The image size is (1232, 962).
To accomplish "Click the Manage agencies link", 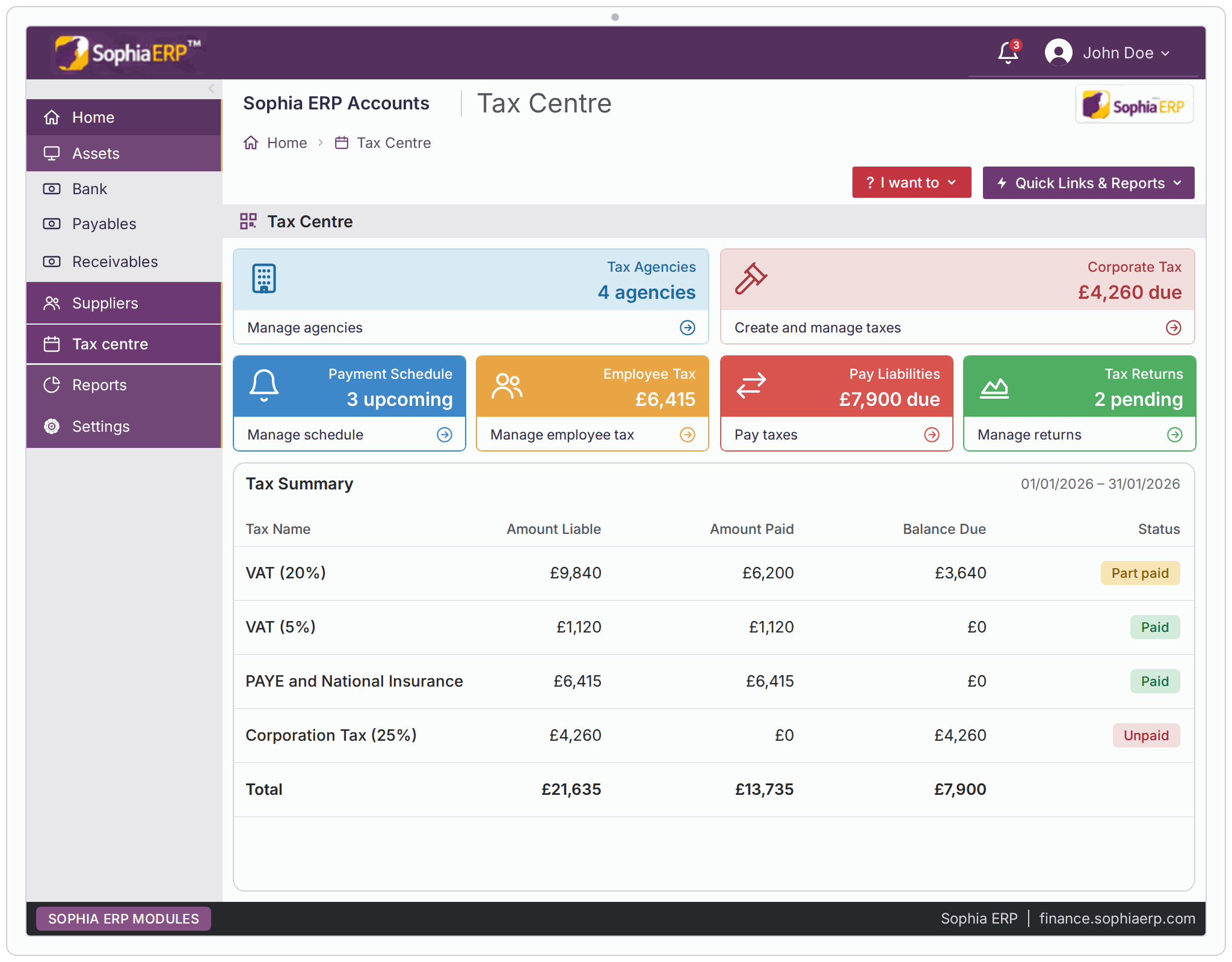I will click(305, 328).
